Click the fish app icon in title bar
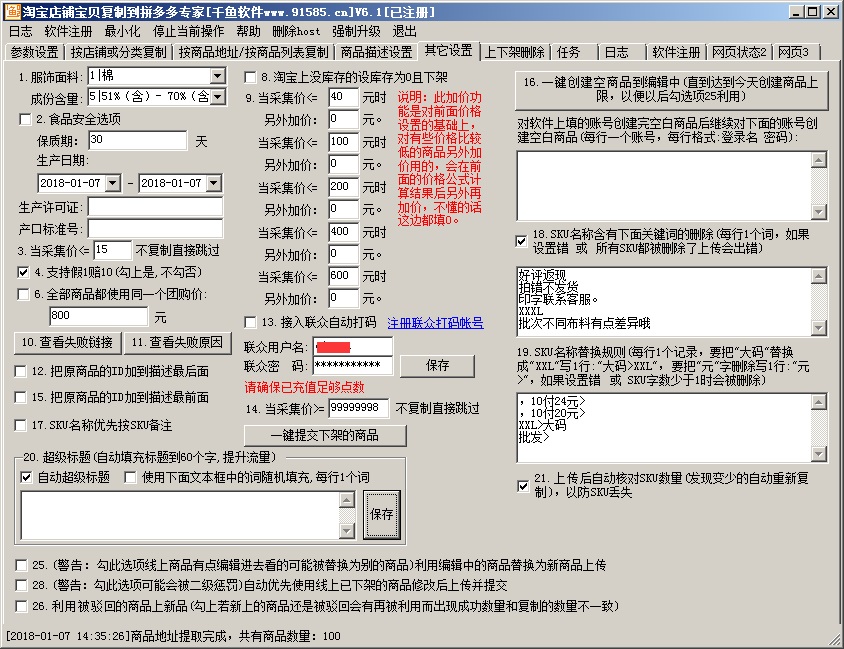The image size is (844, 649). tap(12, 11)
